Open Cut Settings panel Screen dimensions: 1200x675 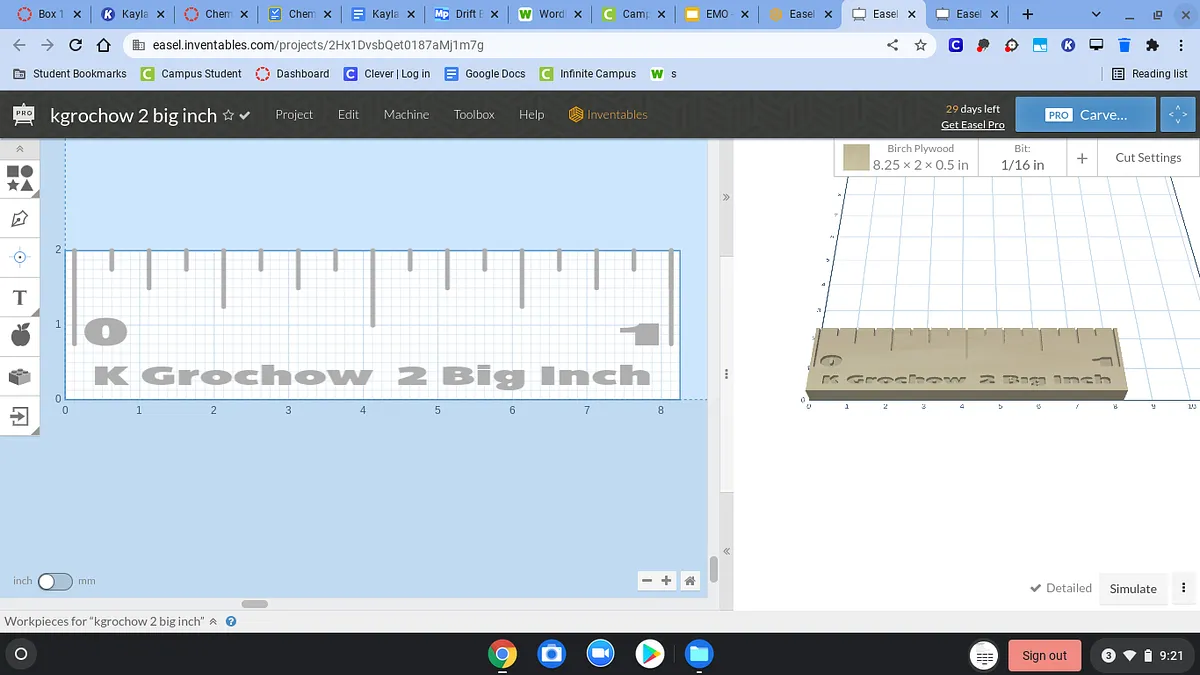point(1148,157)
